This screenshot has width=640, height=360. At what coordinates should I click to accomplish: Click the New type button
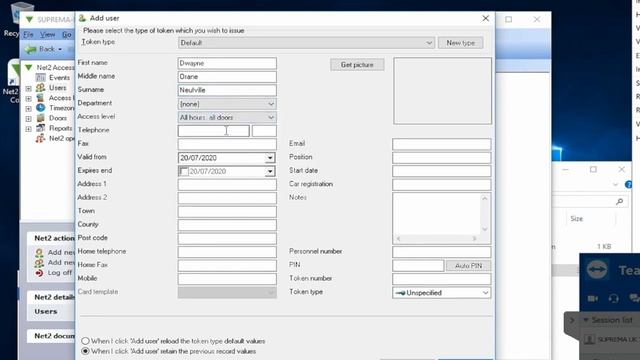tap(460, 43)
